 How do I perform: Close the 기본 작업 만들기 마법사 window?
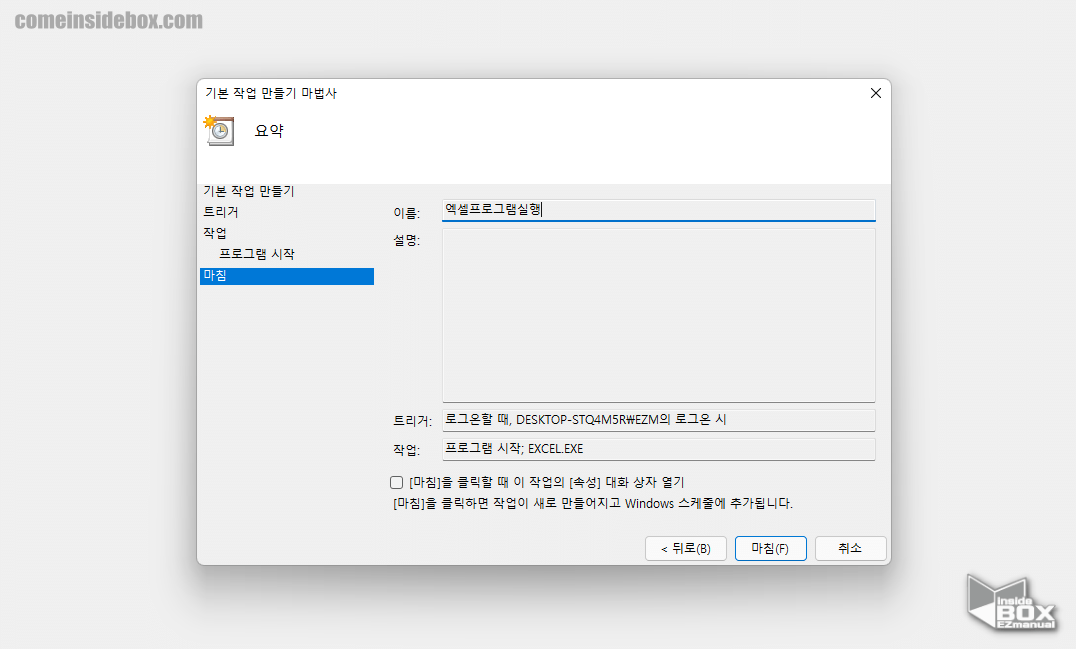point(876,93)
